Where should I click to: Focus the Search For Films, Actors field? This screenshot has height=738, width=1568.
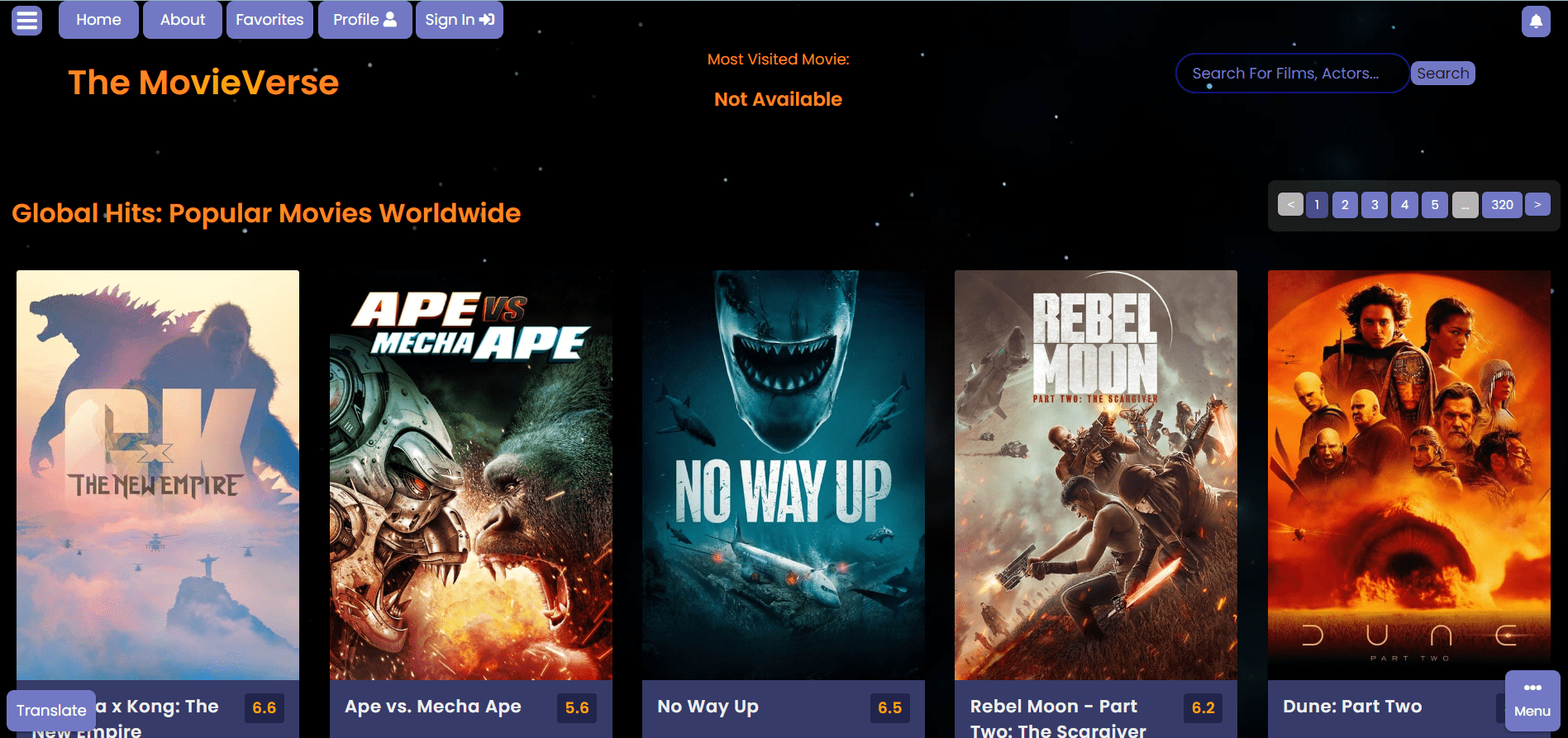click(x=1292, y=74)
